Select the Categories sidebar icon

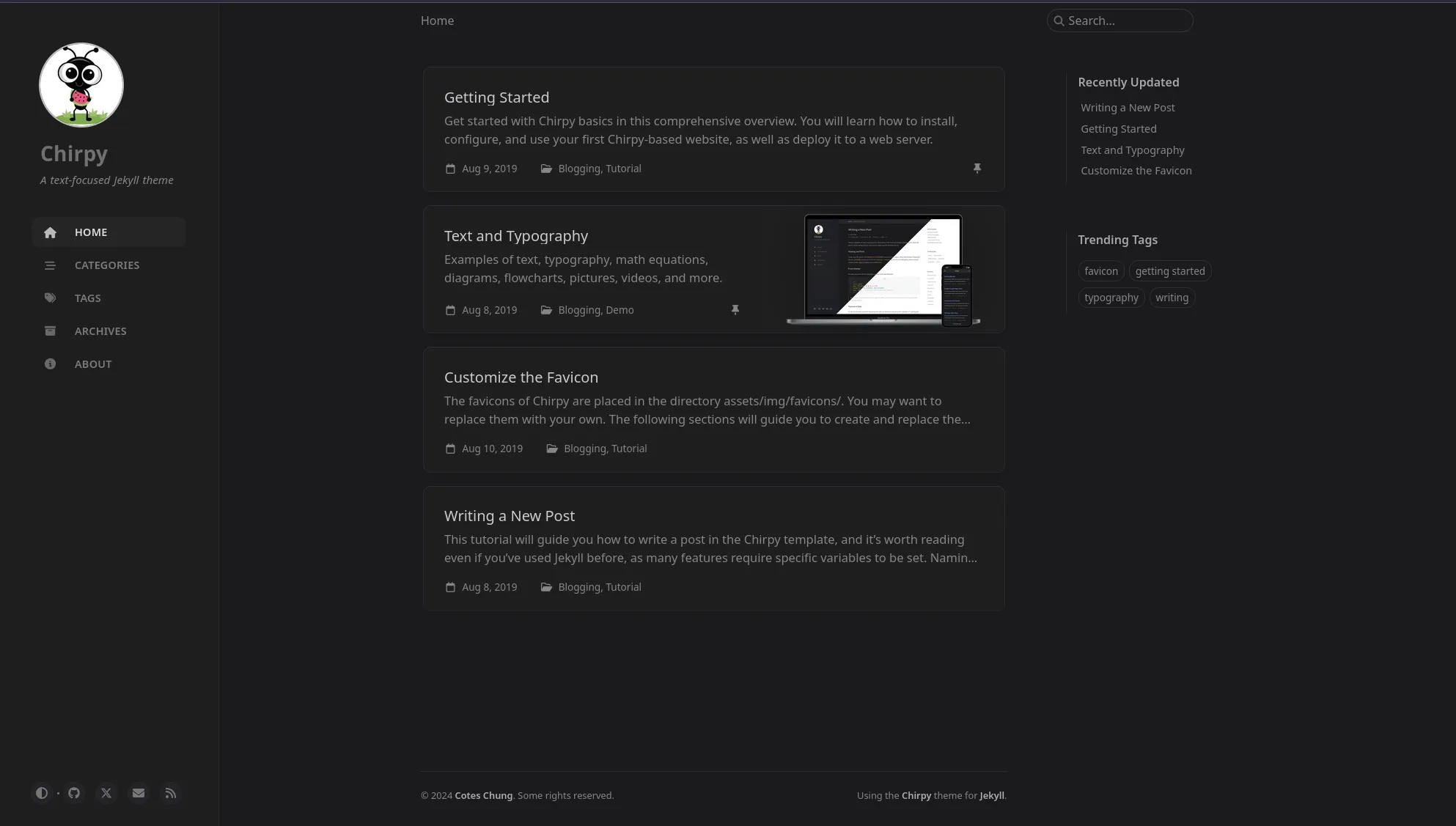[x=50, y=265]
